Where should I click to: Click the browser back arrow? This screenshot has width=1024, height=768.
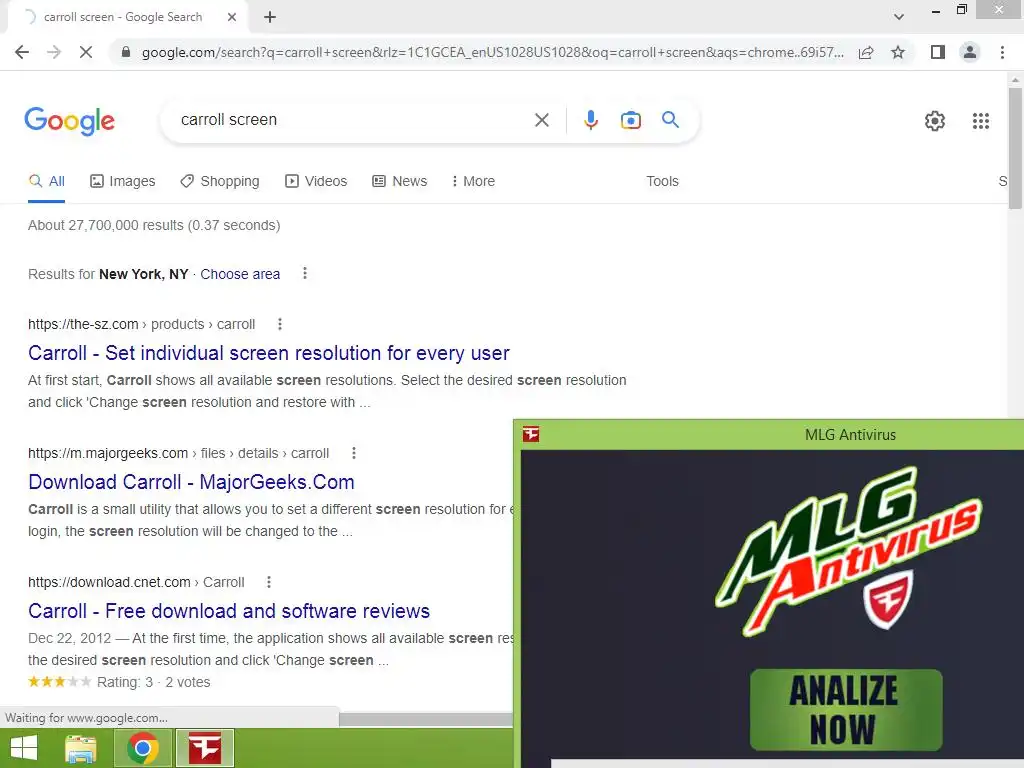click(22, 52)
